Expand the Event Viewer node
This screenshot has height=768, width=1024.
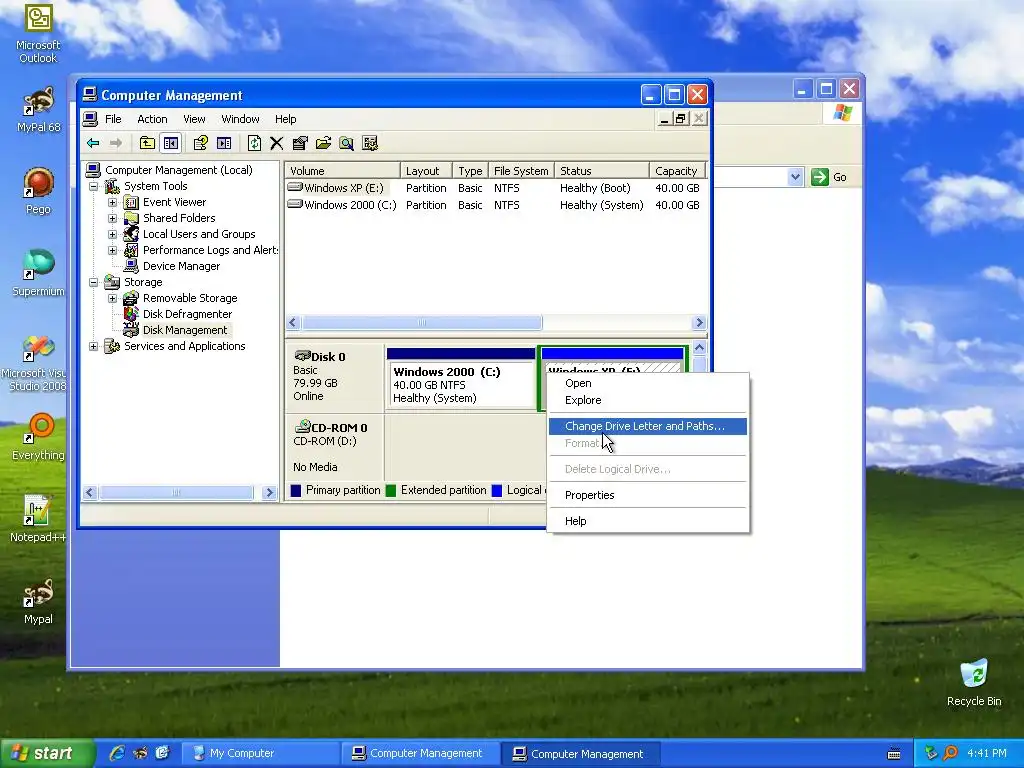112,202
